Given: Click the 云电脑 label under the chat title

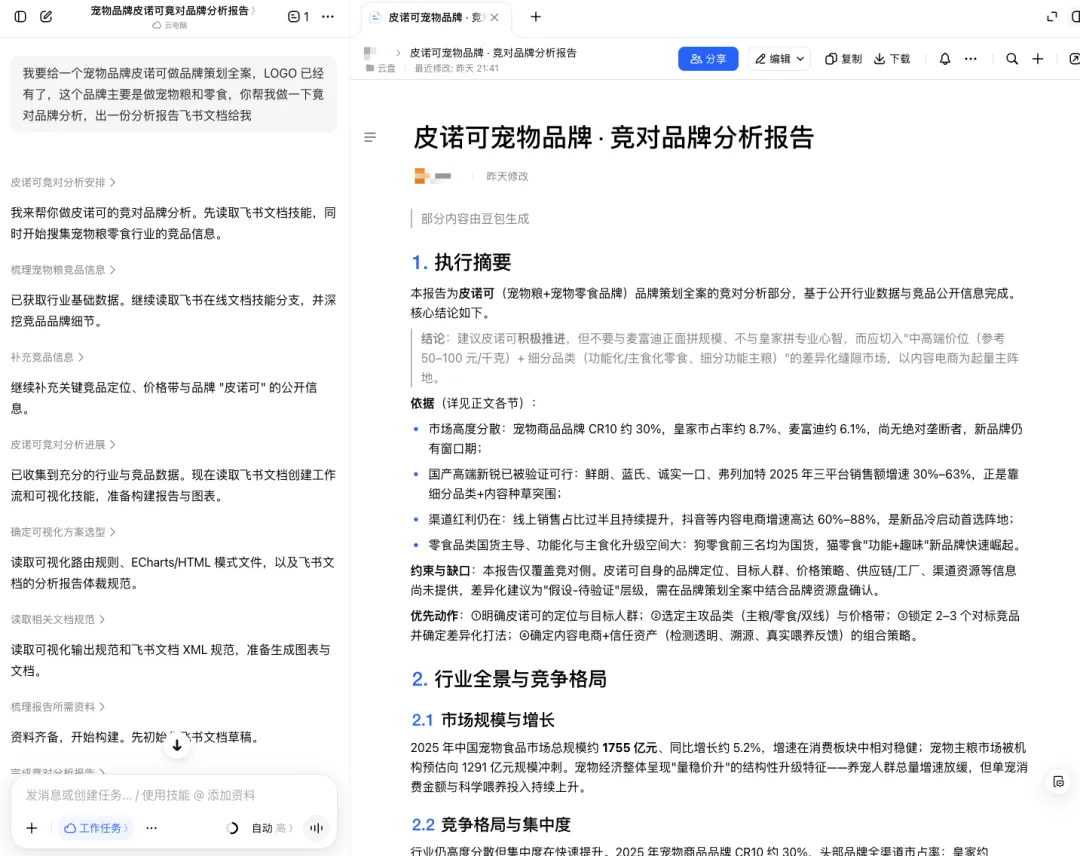Looking at the screenshot, I should pyautogui.click(x=170, y=25).
